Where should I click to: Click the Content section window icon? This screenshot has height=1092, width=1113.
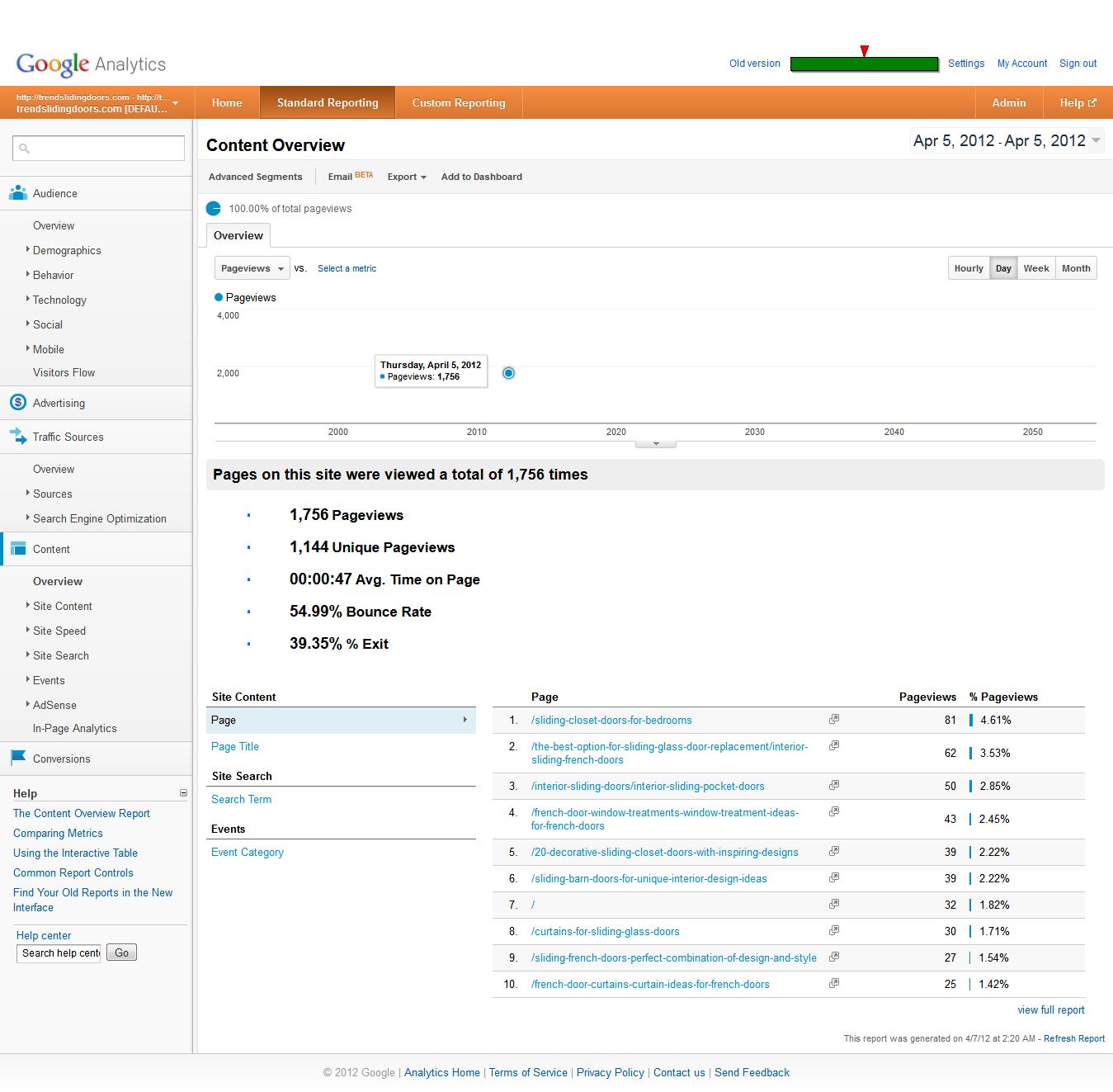coord(17,549)
